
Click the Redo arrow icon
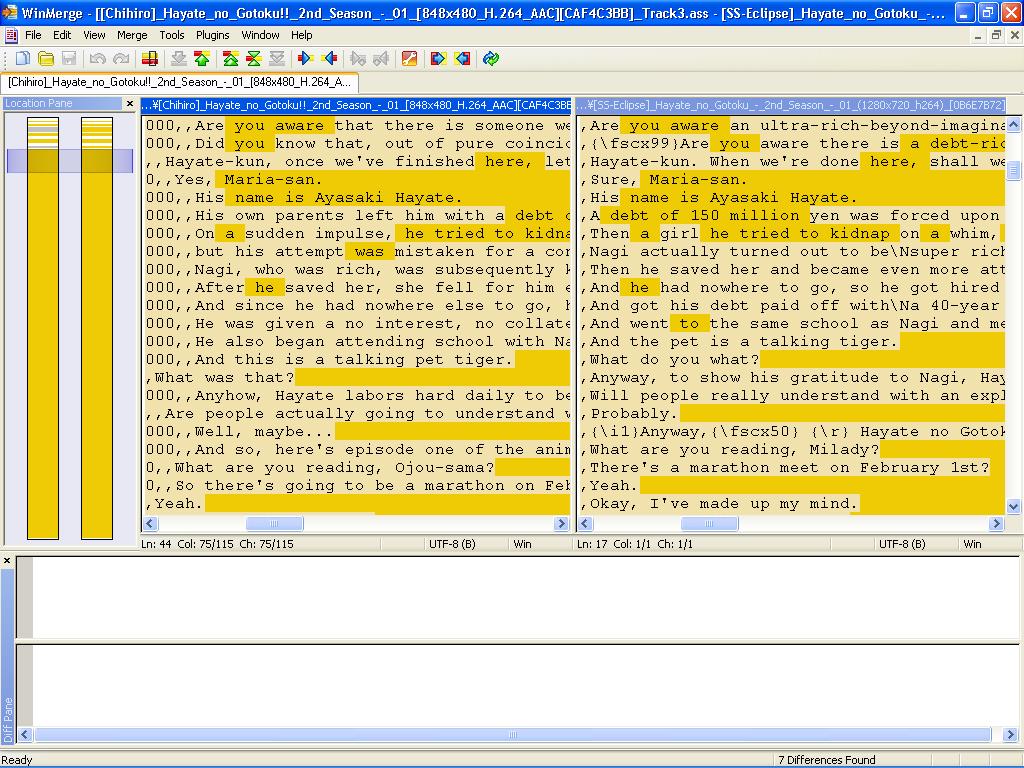tap(121, 59)
